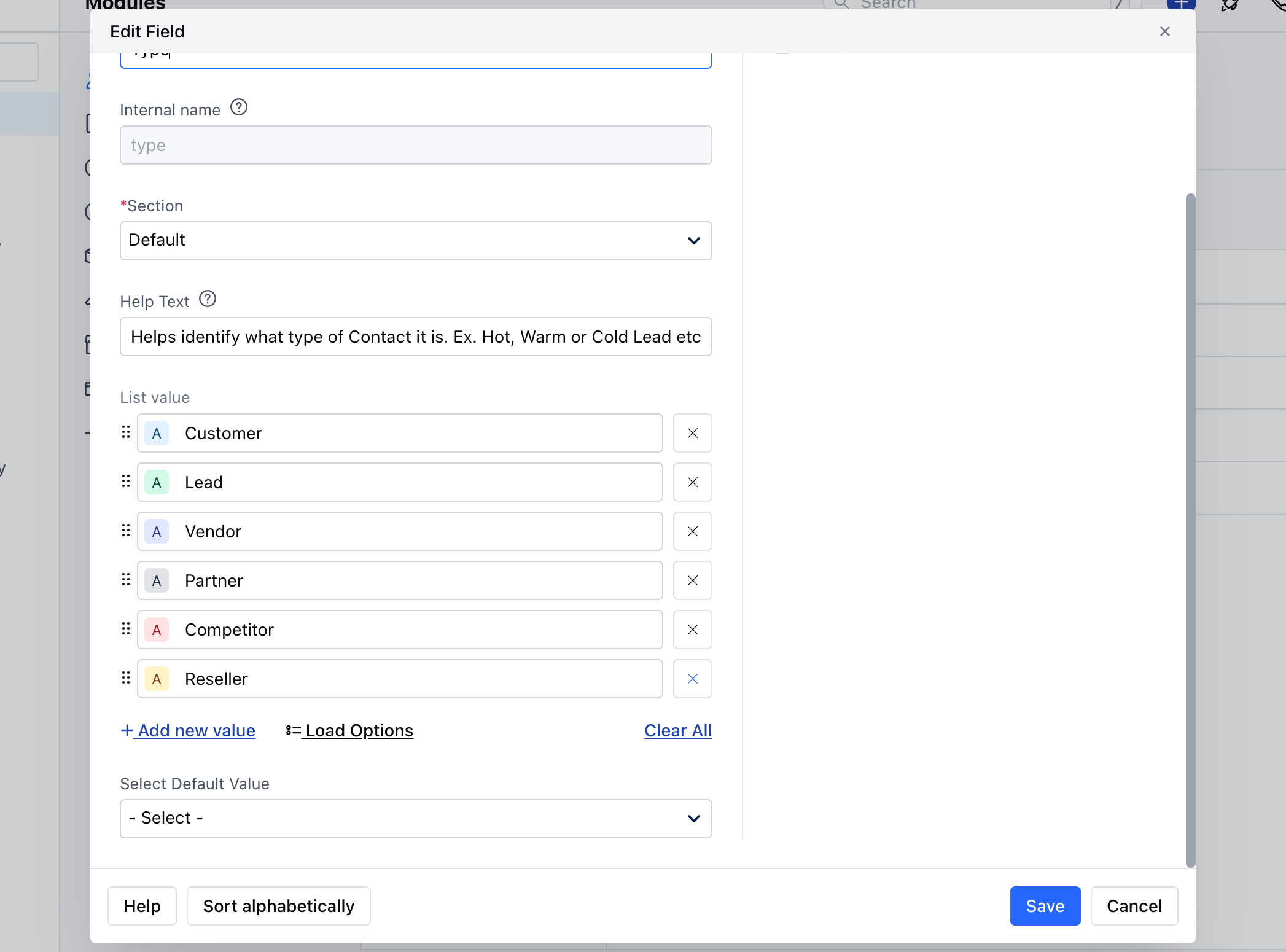This screenshot has height=952, width=1286.
Task: Remove the Customer list value
Action: click(692, 433)
